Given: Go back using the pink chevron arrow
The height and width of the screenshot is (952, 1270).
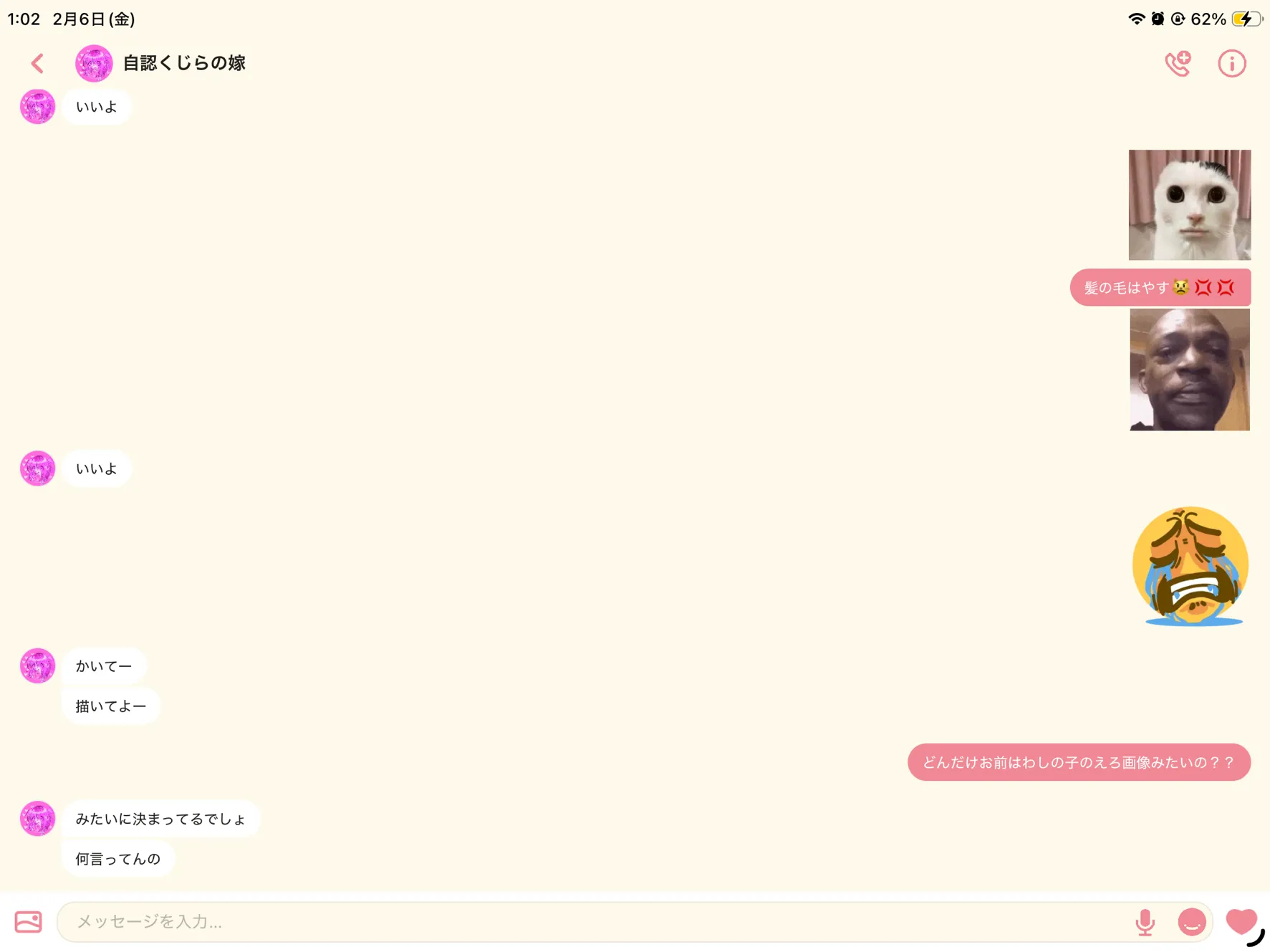Looking at the screenshot, I should point(37,63).
